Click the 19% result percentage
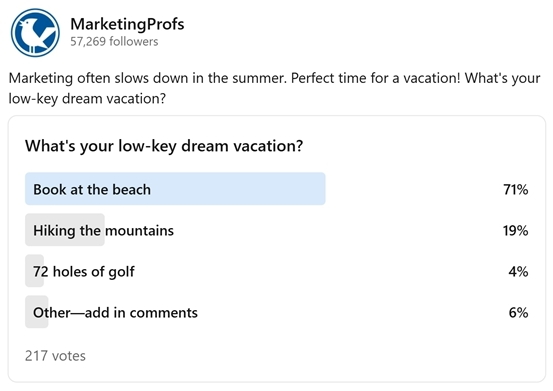 (x=516, y=231)
